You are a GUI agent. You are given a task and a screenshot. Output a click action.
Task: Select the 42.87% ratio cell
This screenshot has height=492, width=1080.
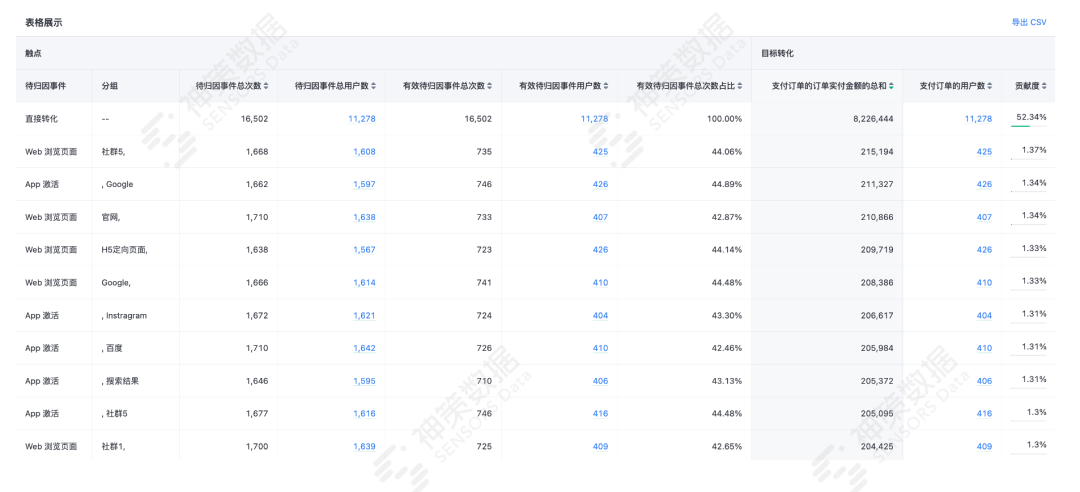pyautogui.click(x=685, y=217)
